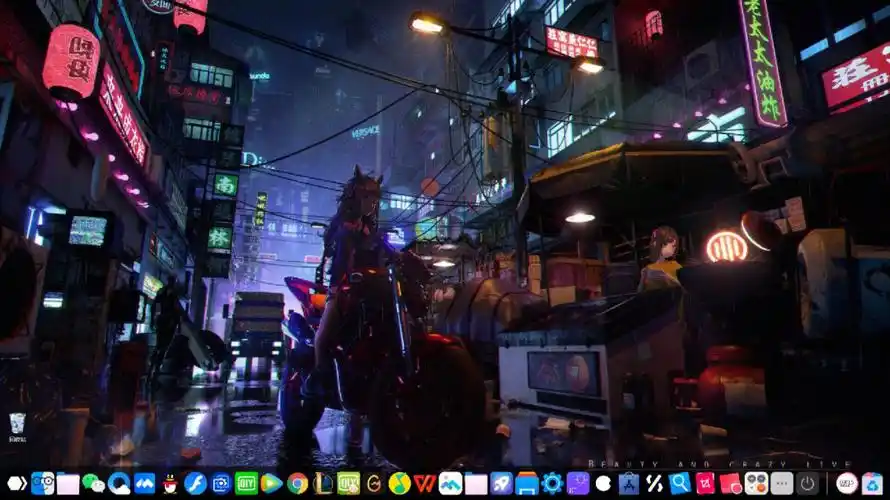890x500 pixels.
Task: Open the App Store icon
Action: coord(629,483)
